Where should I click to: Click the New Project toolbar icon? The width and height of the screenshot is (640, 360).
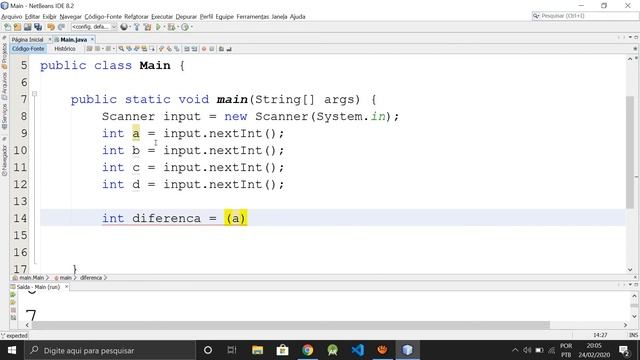pyautogui.click(x=17, y=27)
